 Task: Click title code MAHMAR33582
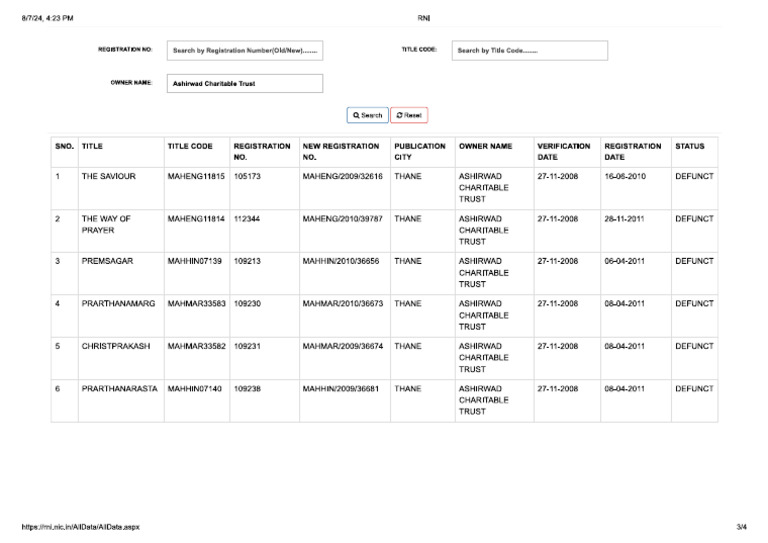(x=196, y=346)
